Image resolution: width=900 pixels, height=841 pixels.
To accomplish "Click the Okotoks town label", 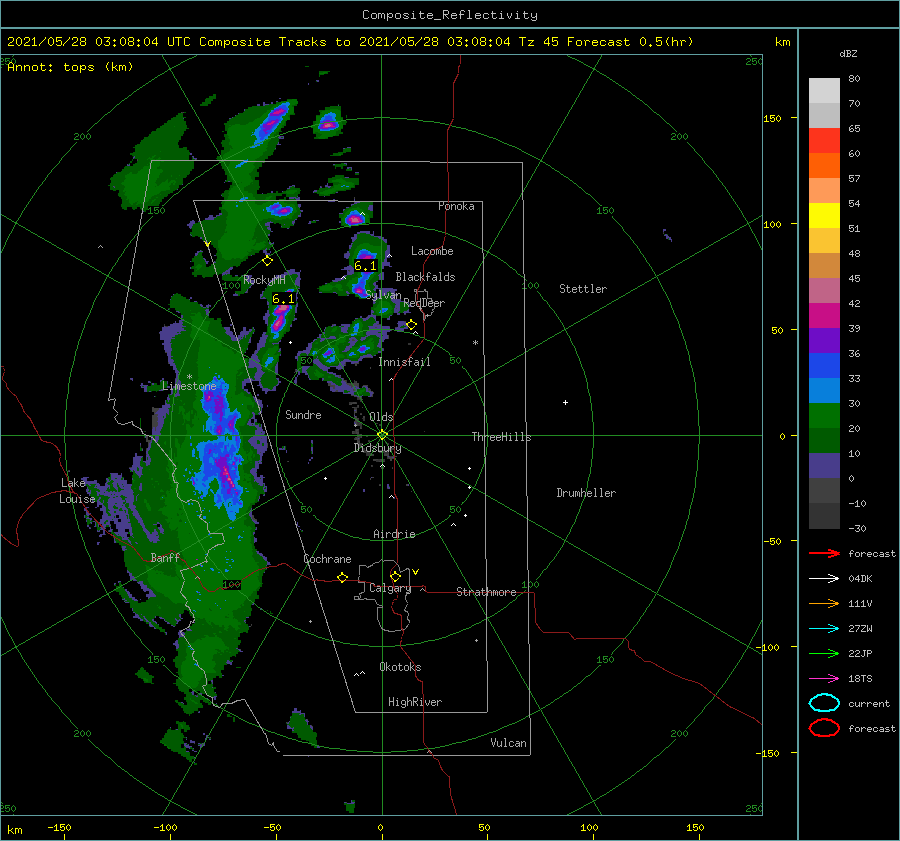I will pyautogui.click(x=400, y=667).
